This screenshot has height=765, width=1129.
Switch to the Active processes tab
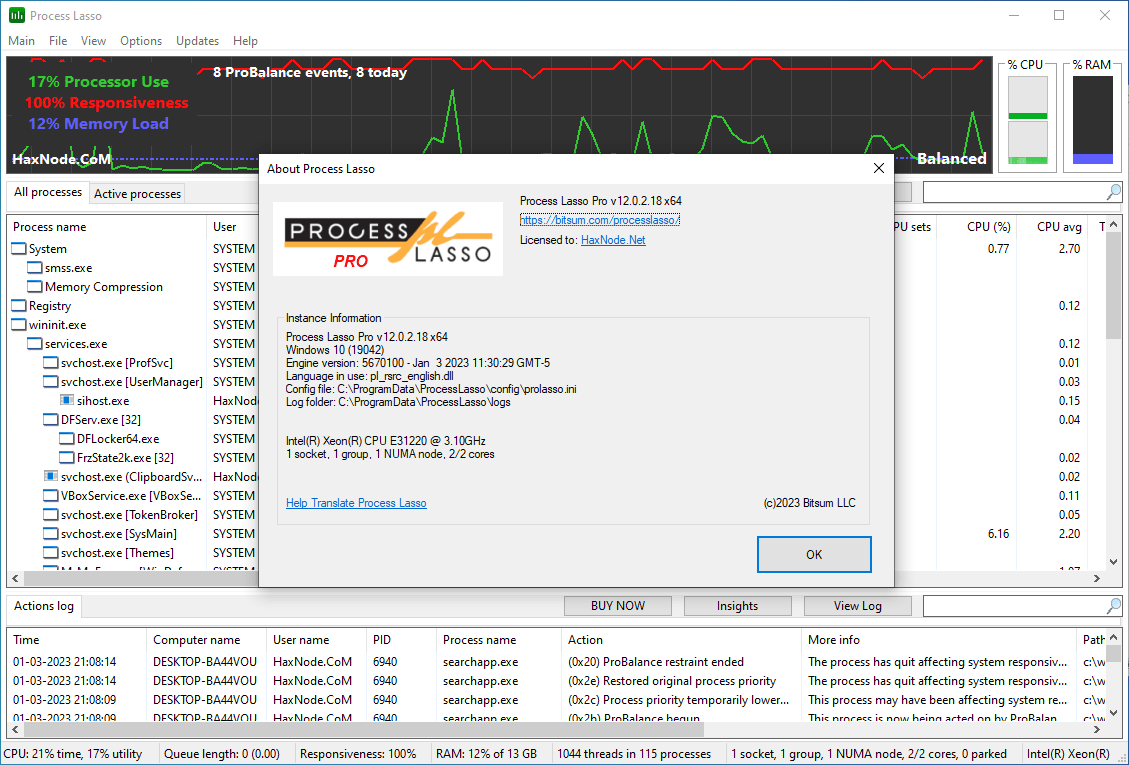[x=138, y=194]
